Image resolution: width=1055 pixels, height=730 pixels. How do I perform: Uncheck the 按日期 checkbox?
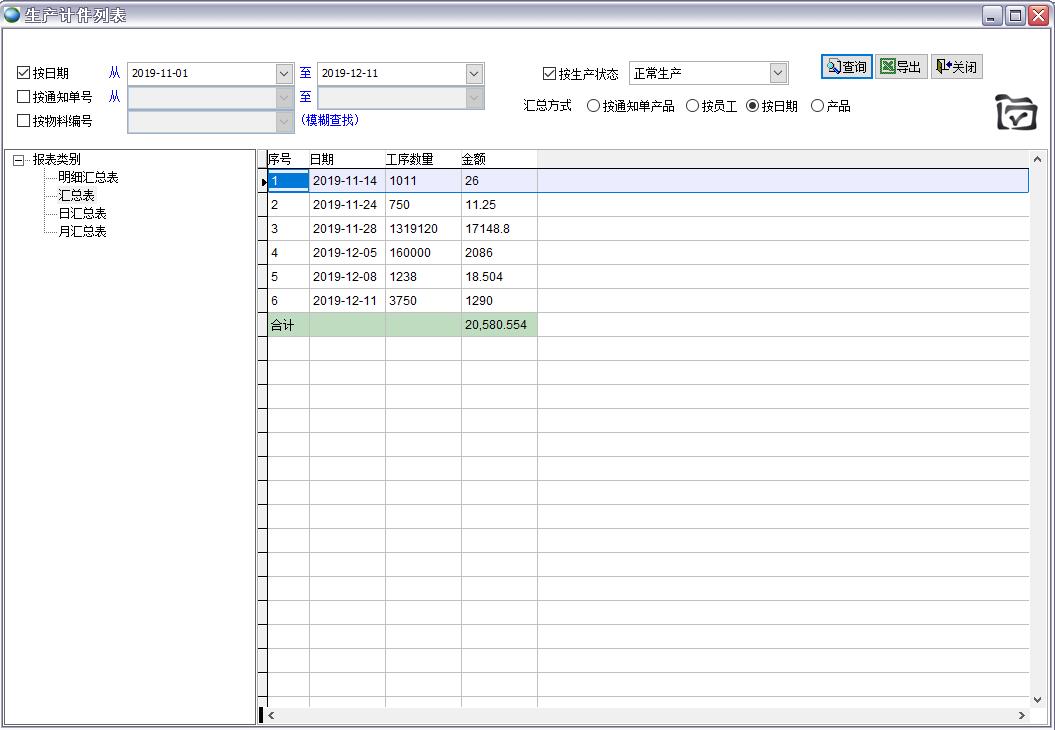click(24, 73)
